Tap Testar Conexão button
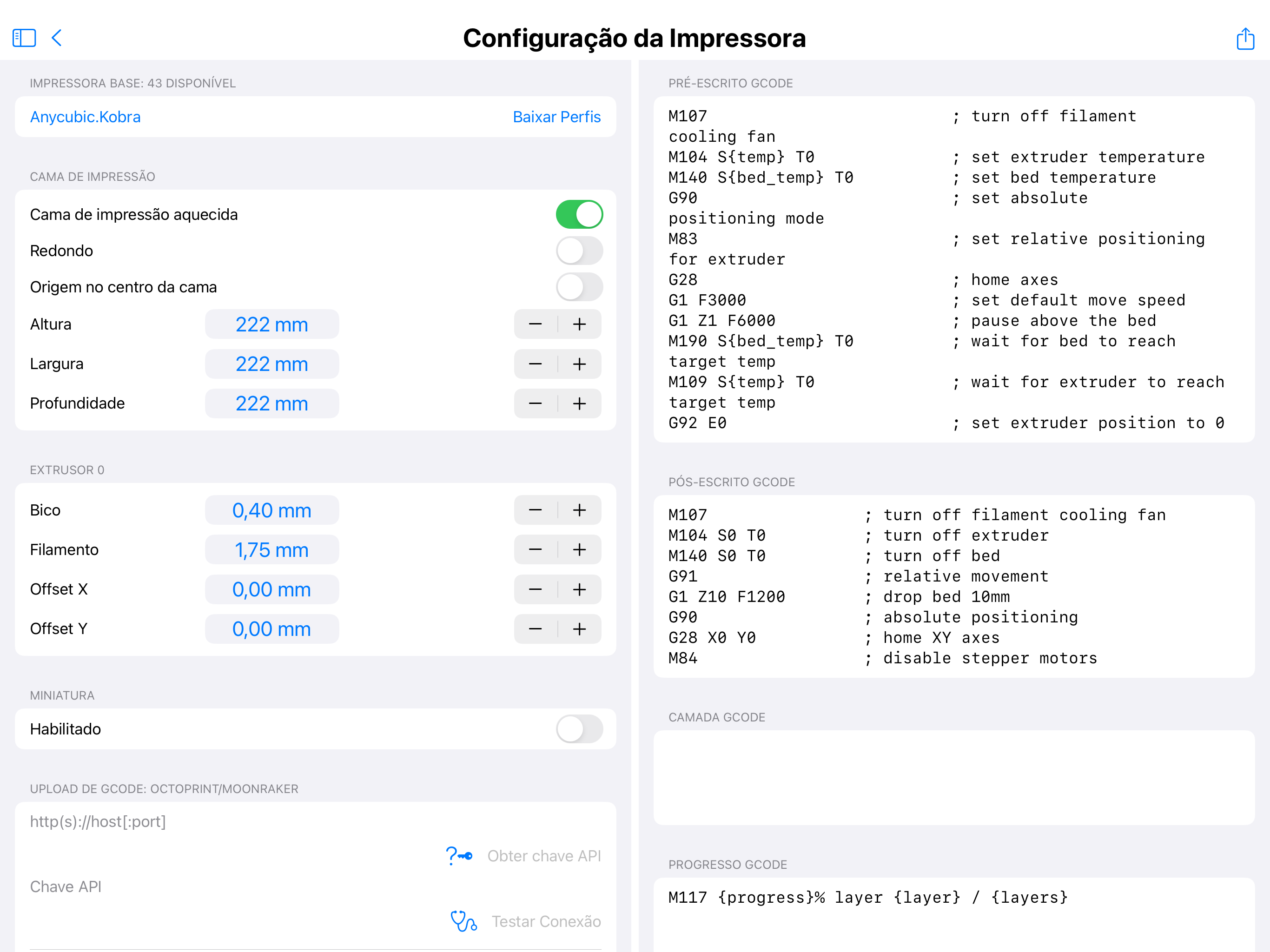The width and height of the screenshot is (1270, 952). click(546, 921)
